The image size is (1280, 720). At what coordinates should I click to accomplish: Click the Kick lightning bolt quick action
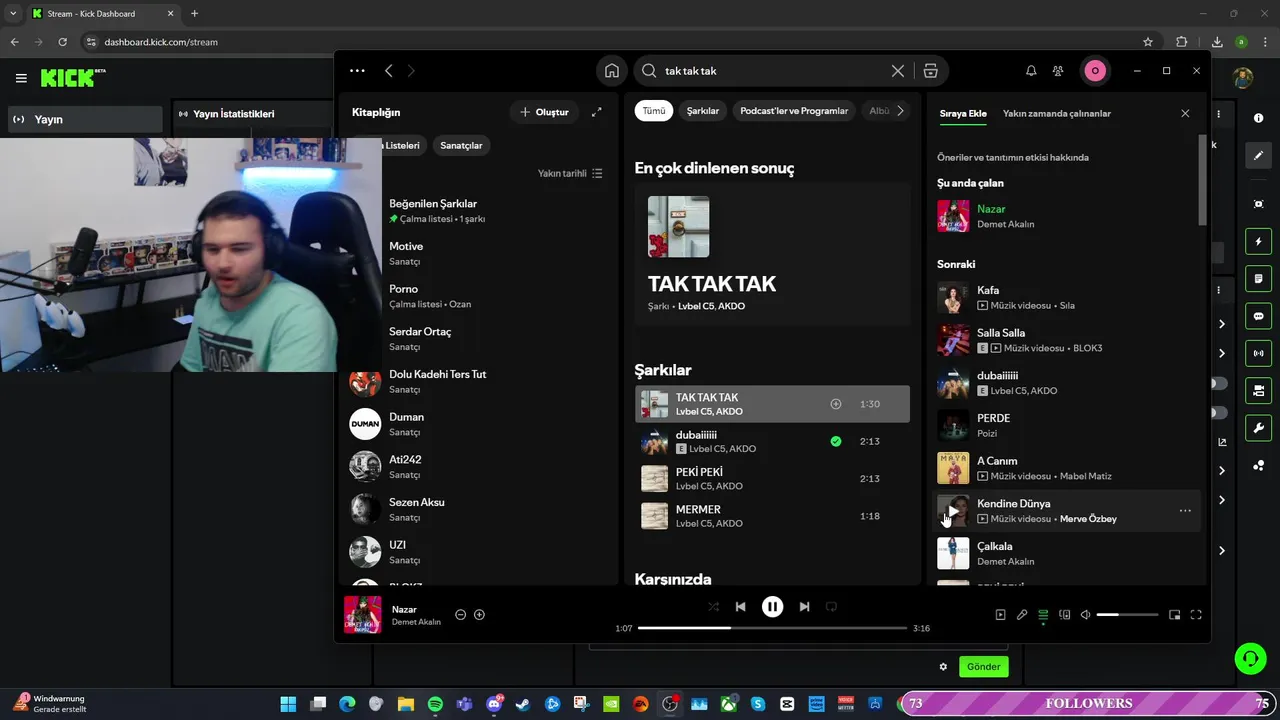1258,241
